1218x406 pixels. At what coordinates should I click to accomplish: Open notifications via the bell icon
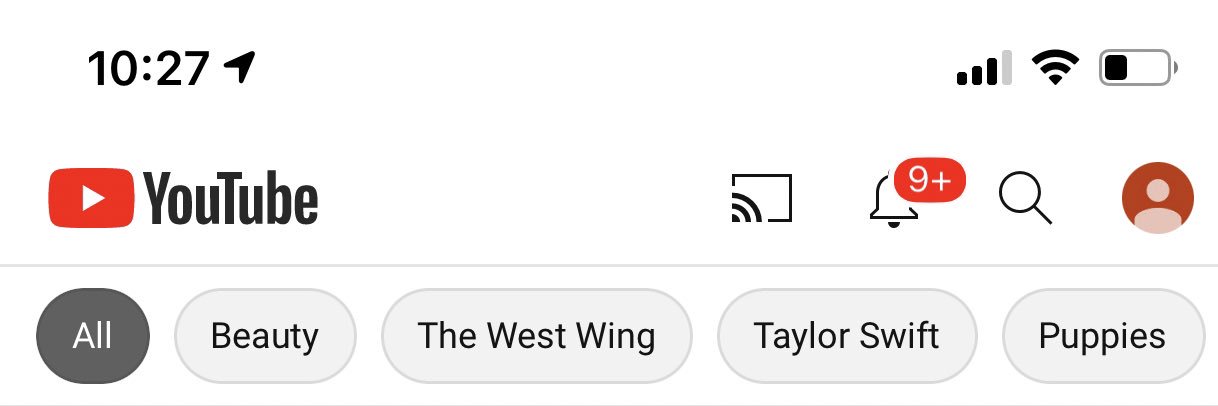[893, 201]
